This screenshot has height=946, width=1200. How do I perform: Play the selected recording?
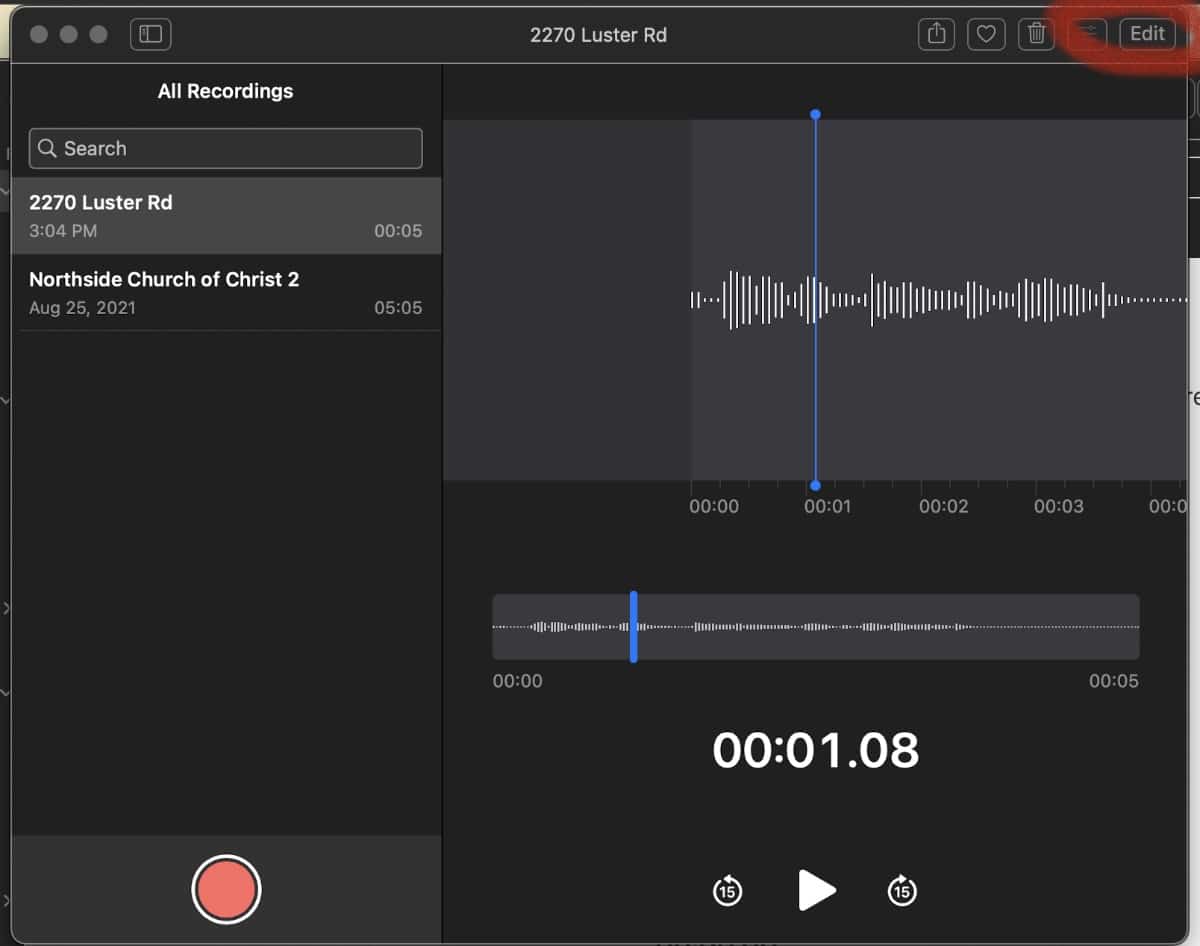[x=816, y=889]
